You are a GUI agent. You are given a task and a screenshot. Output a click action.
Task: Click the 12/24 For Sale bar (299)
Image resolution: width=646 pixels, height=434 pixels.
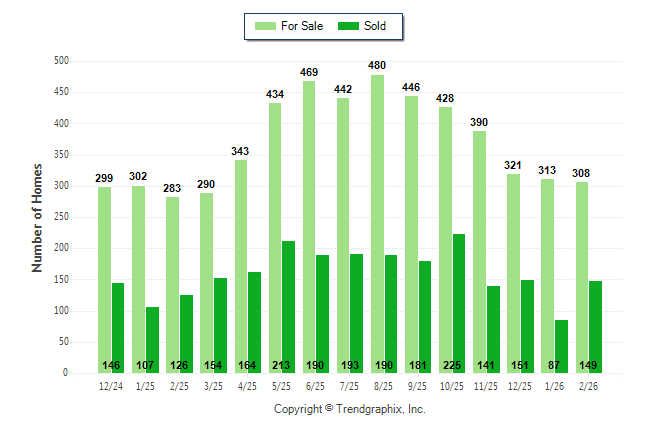pos(104,280)
